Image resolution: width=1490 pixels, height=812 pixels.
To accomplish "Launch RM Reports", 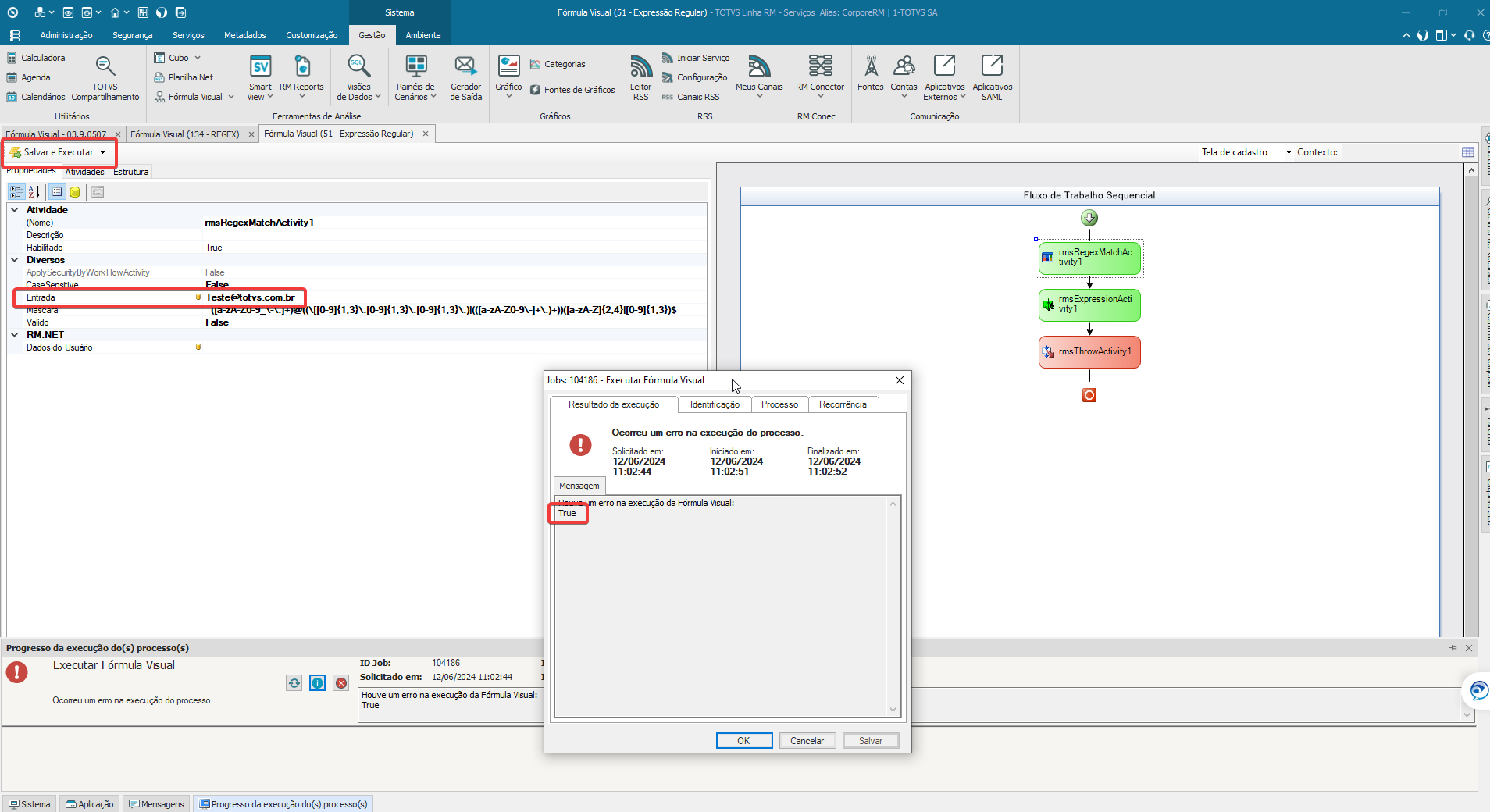I will coord(301,77).
